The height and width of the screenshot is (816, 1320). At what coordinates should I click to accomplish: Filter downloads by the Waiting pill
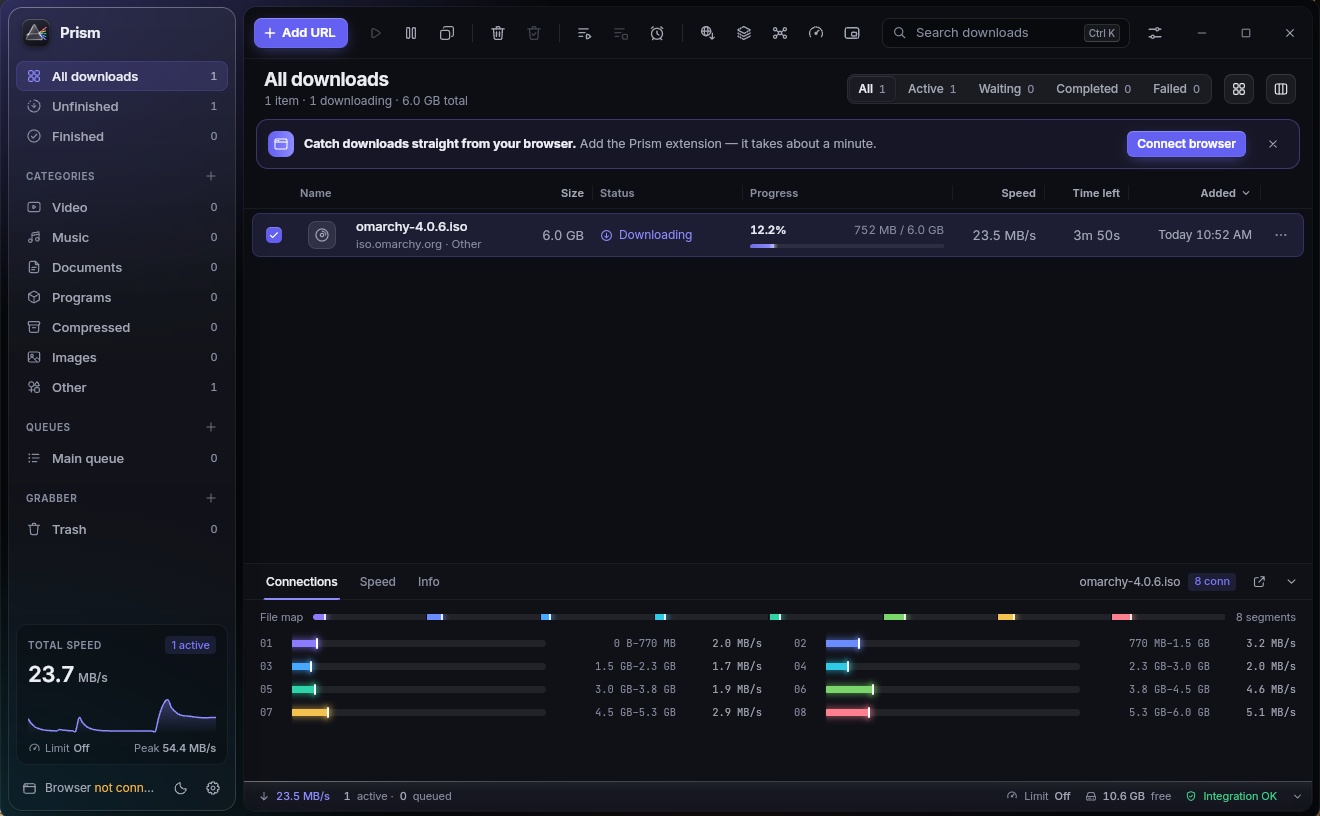tap(1006, 89)
